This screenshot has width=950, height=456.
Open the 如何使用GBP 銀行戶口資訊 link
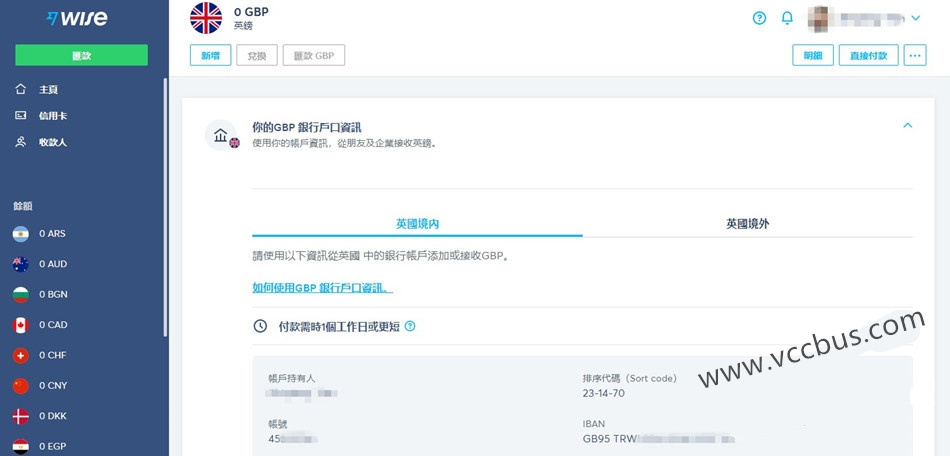322,288
